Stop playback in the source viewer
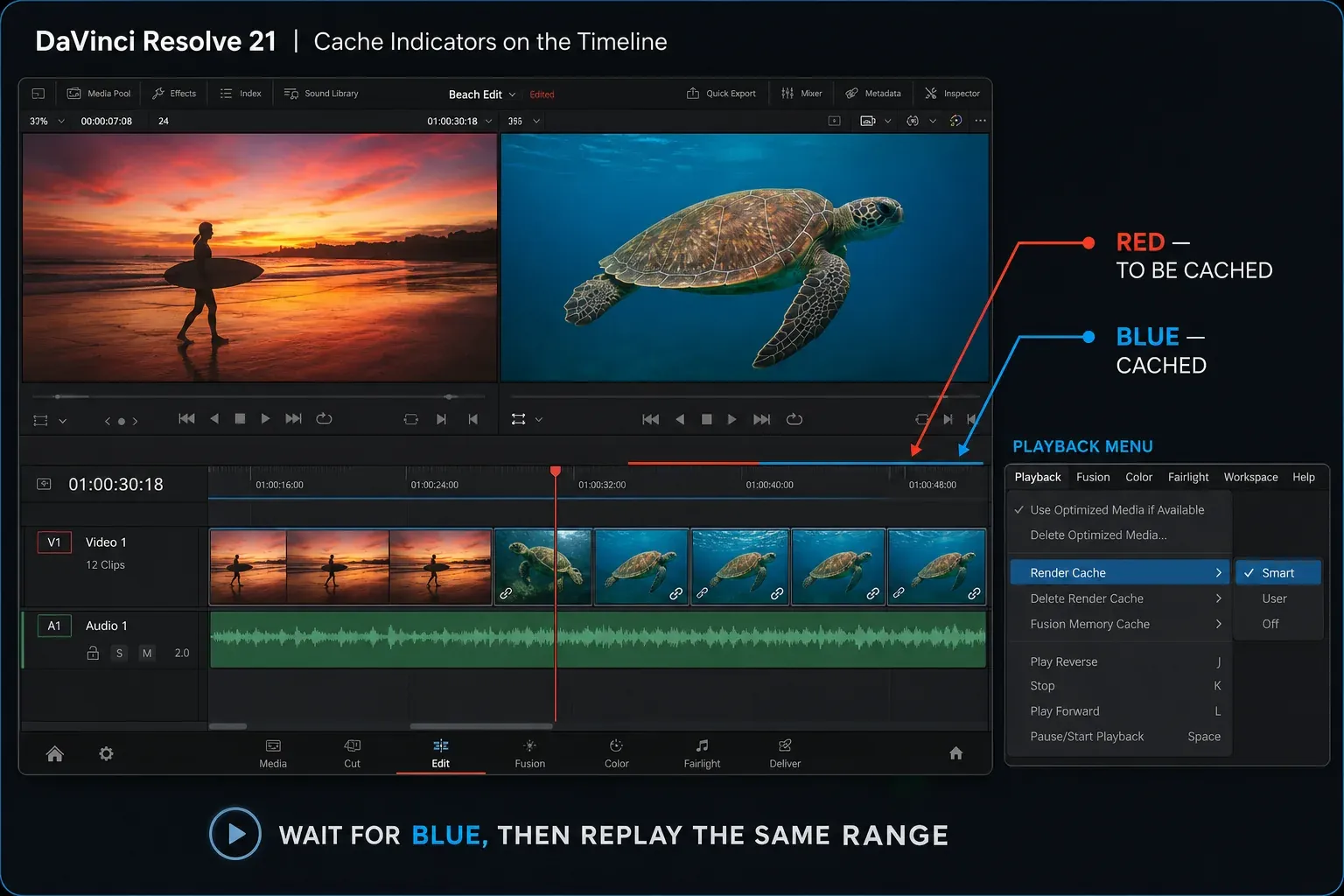Image resolution: width=1344 pixels, height=896 pixels. (240, 419)
